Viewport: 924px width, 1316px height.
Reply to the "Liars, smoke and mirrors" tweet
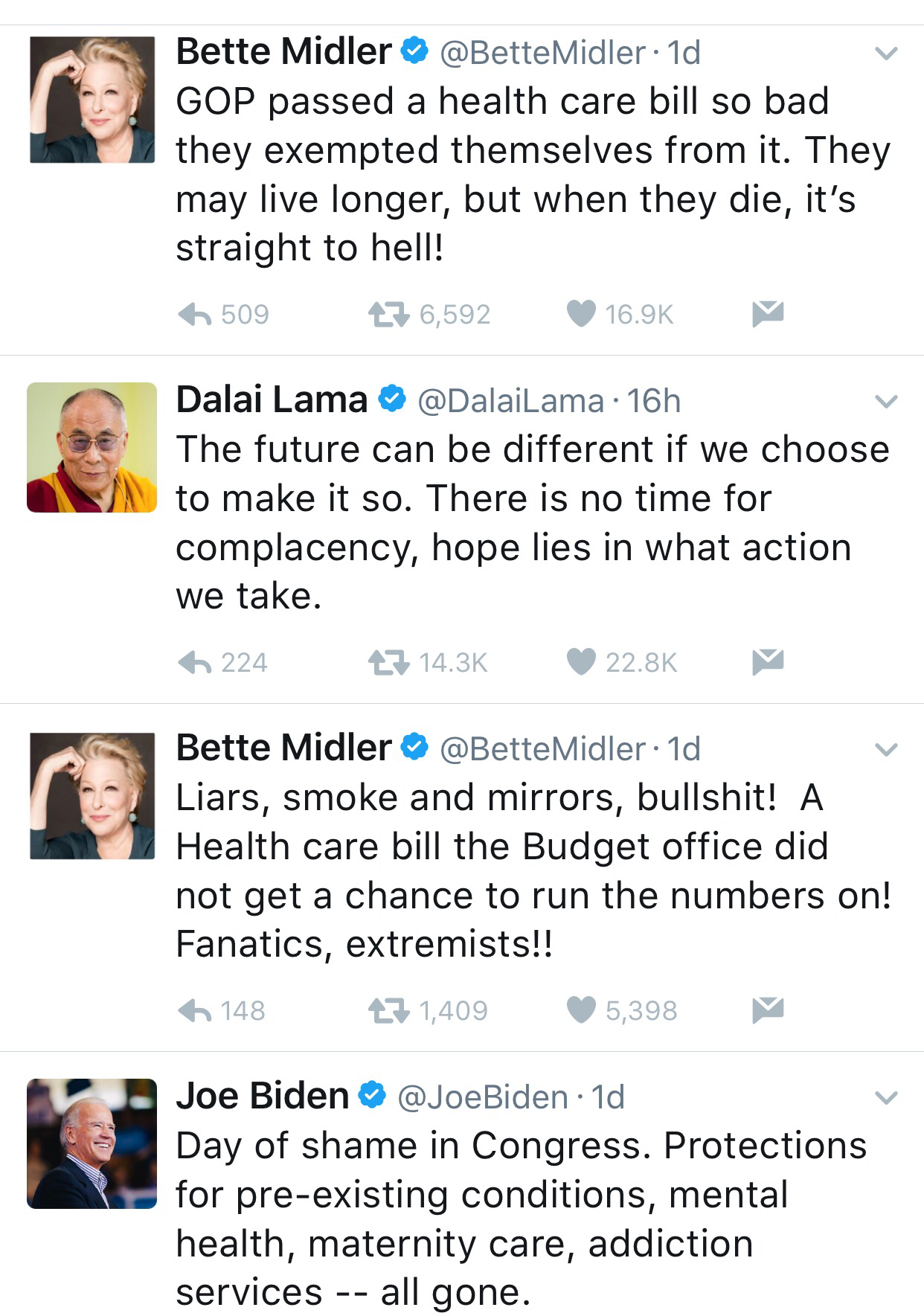click(x=196, y=1010)
